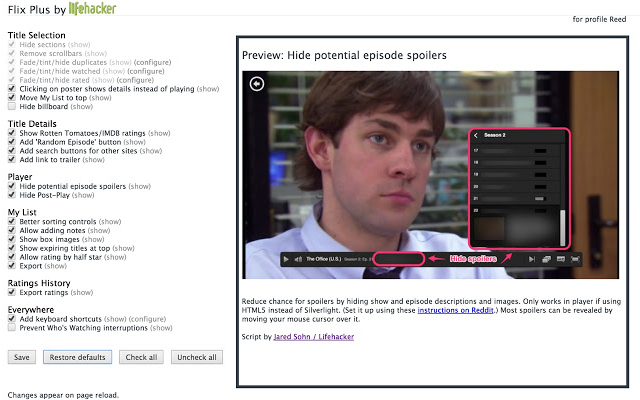Uncheck 'Add keyboard shortcuts' checkbox
The height and width of the screenshot is (400, 640).
pos(11,319)
